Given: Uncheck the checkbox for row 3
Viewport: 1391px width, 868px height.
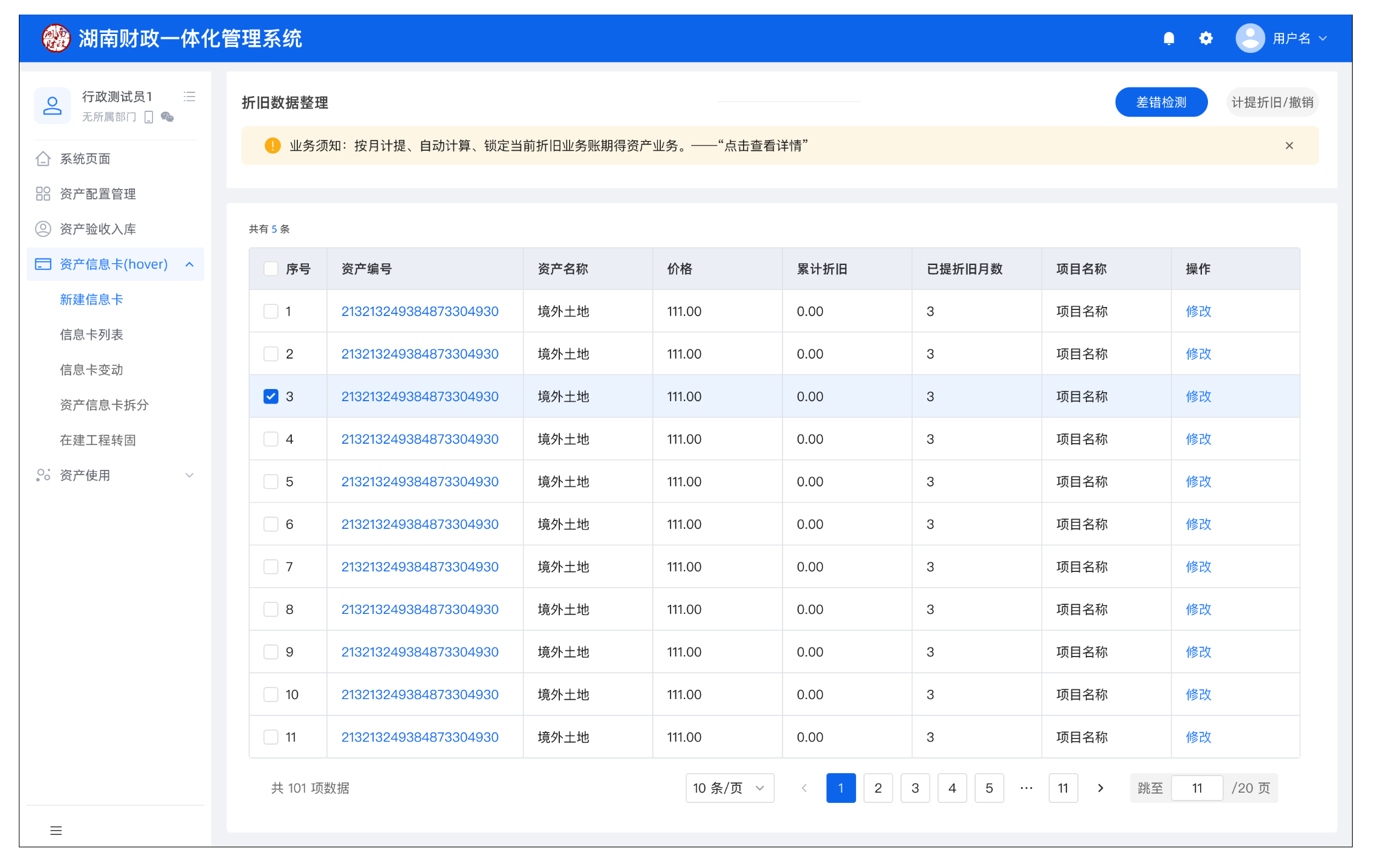Looking at the screenshot, I should pos(271,396).
